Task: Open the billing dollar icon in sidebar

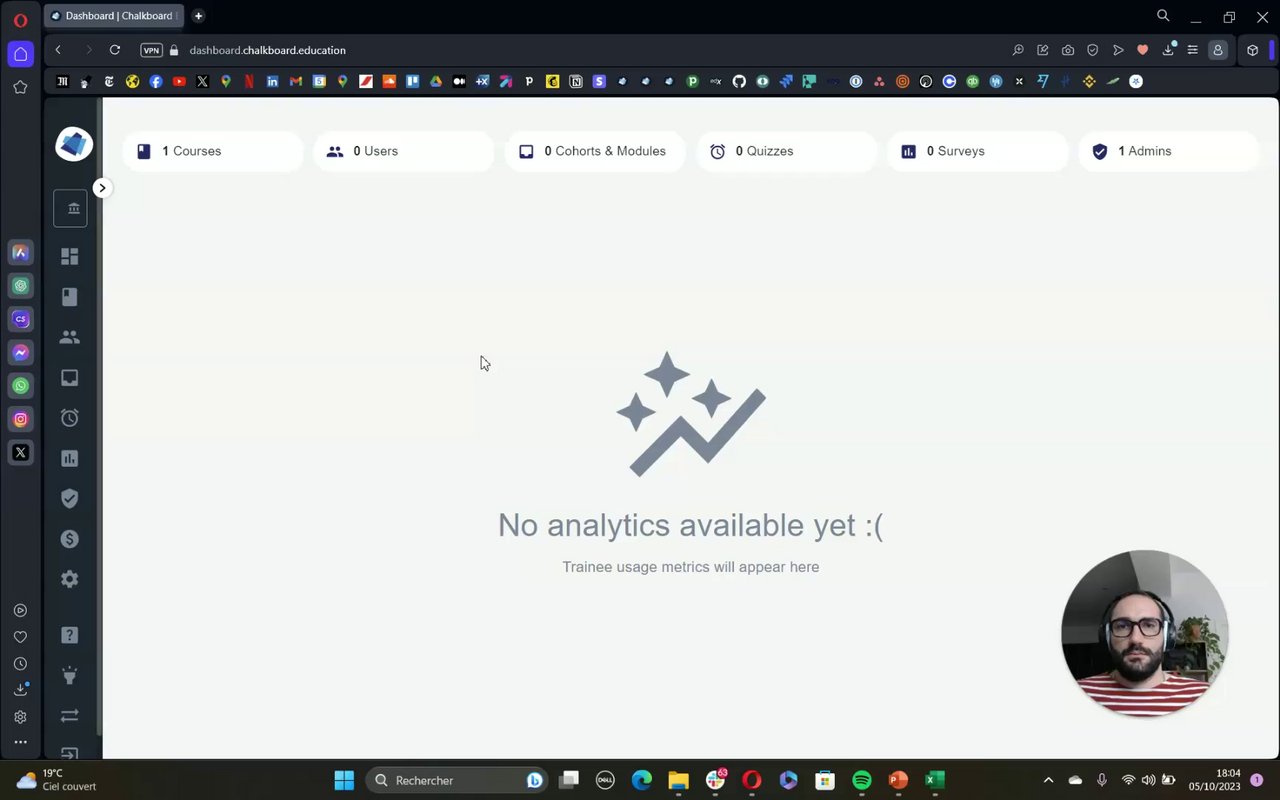Action: [x=69, y=539]
